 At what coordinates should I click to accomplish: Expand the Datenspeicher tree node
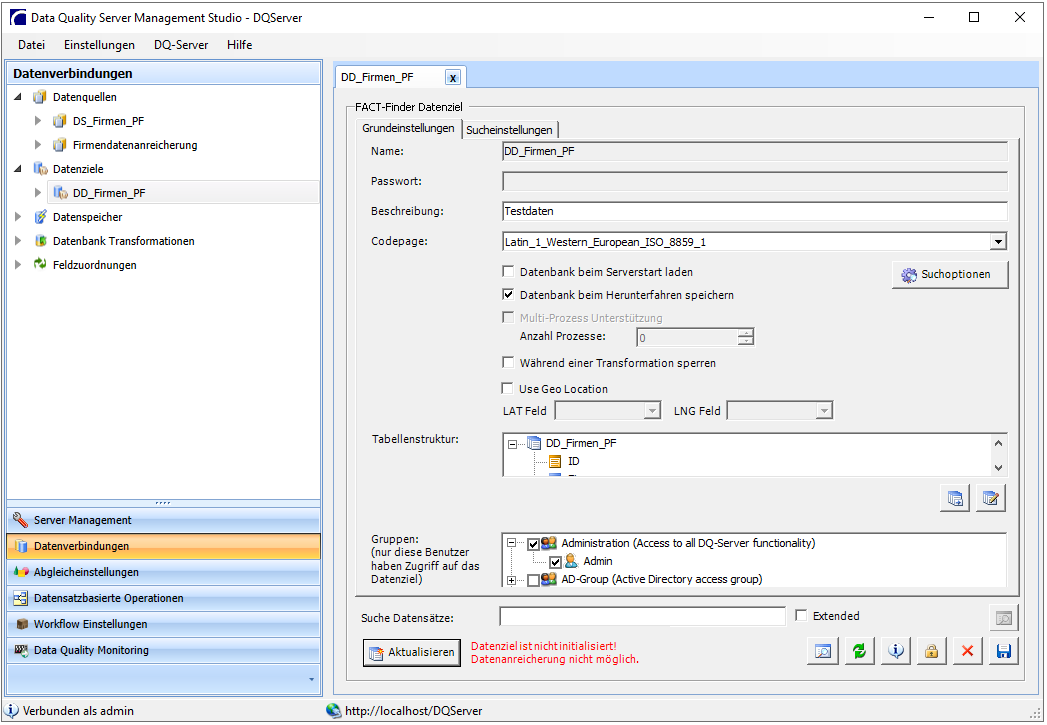tap(18, 217)
